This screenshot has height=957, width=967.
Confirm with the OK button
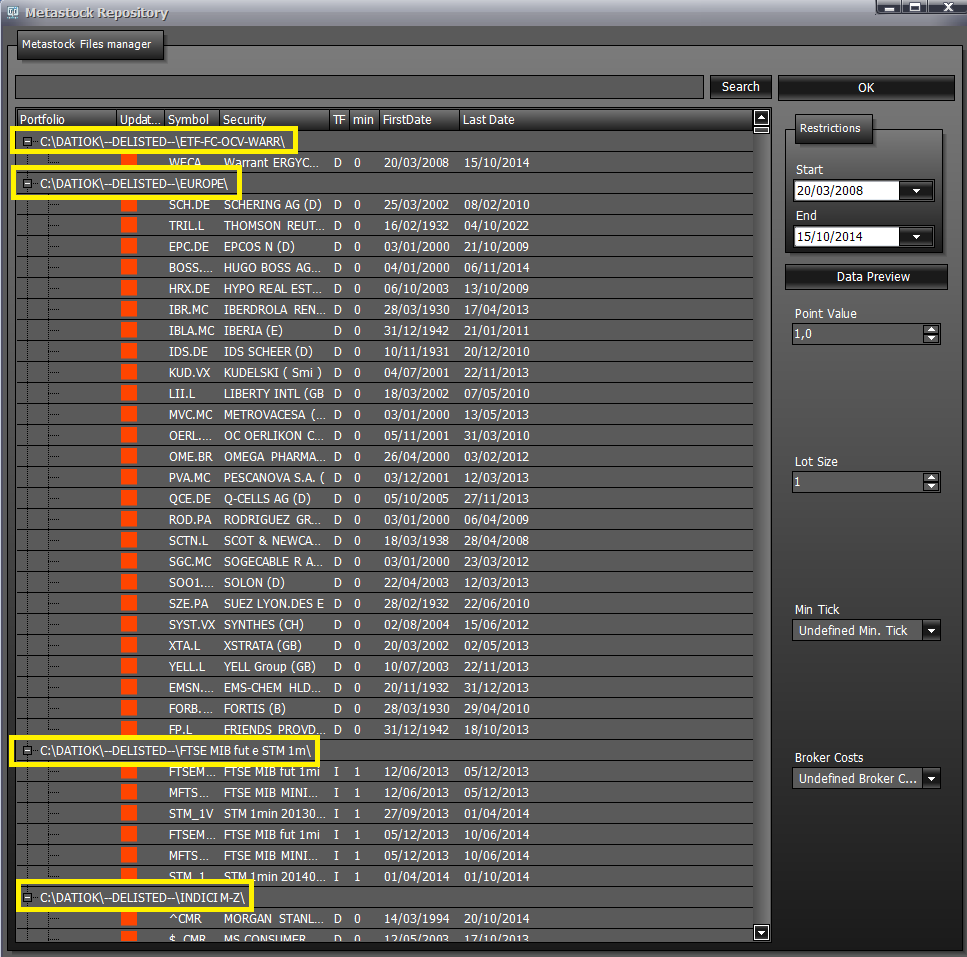pyautogui.click(x=866, y=88)
